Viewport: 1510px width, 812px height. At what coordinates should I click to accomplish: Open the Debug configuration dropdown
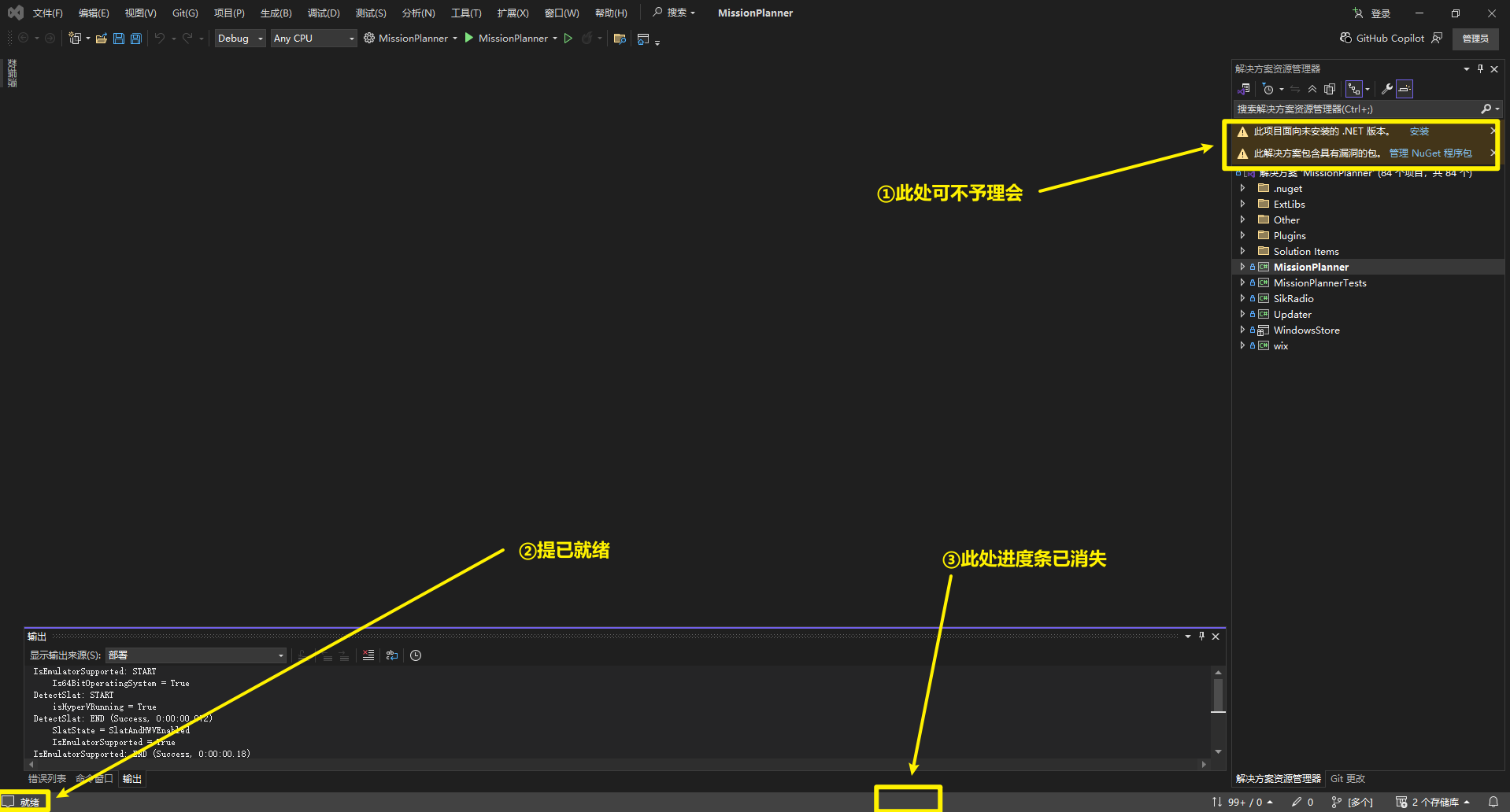[240, 39]
